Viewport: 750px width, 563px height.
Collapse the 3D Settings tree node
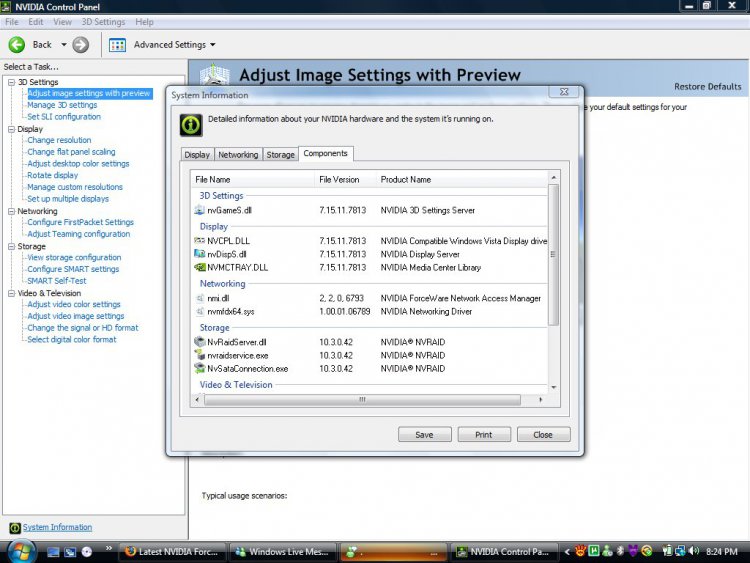11,82
